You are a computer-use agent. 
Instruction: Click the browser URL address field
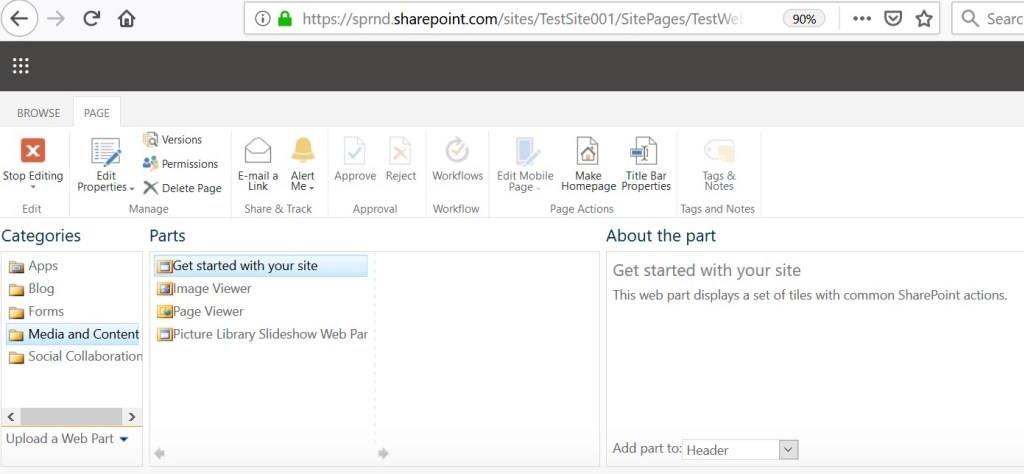(x=522, y=19)
